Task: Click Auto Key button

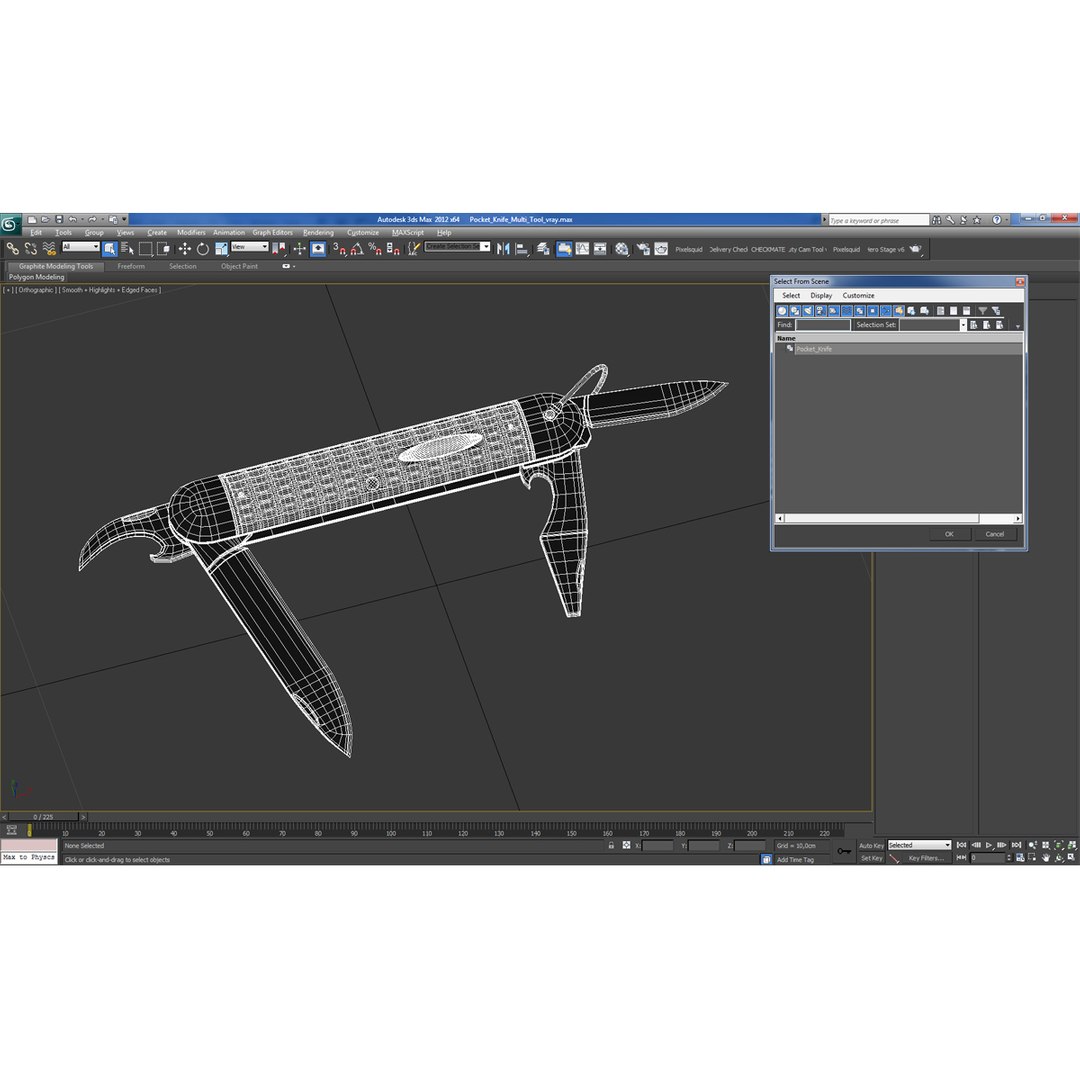Action: (871, 845)
